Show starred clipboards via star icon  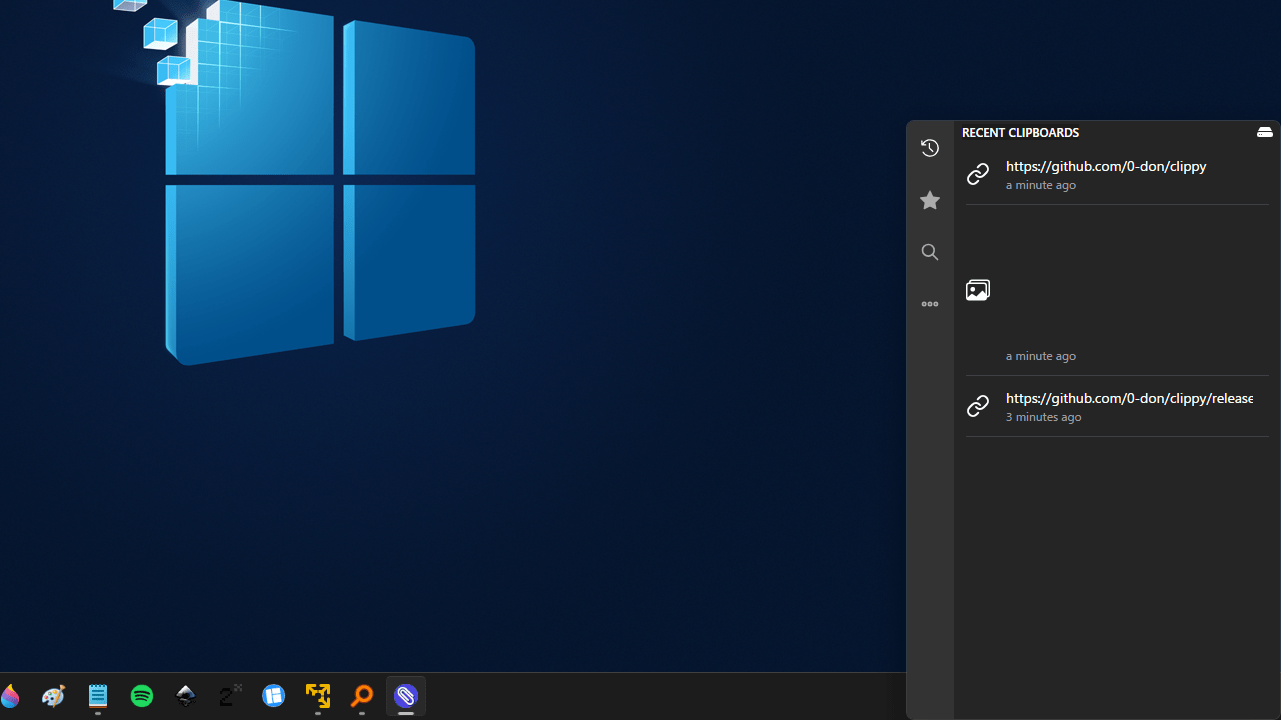[x=930, y=200]
